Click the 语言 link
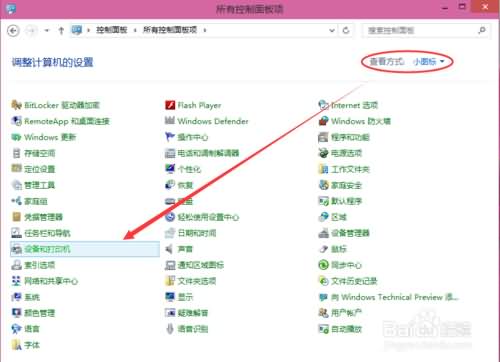This screenshot has width=500, height=362. pyautogui.click(x=32, y=329)
